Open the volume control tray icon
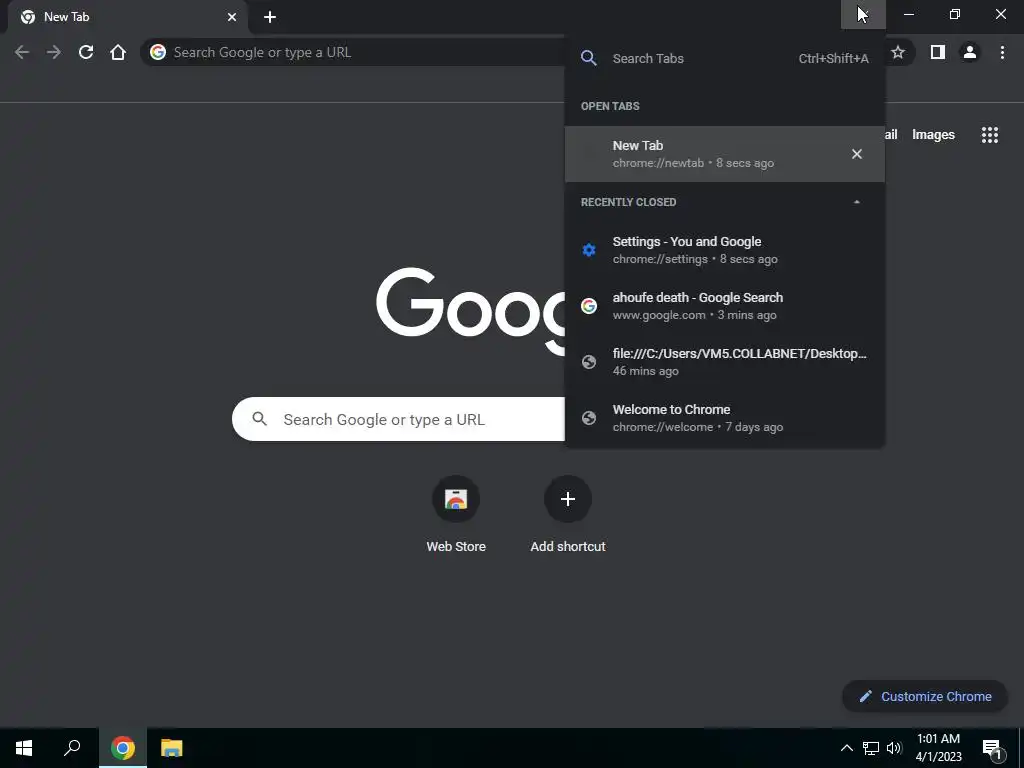This screenshot has width=1024, height=768. pos(894,748)
